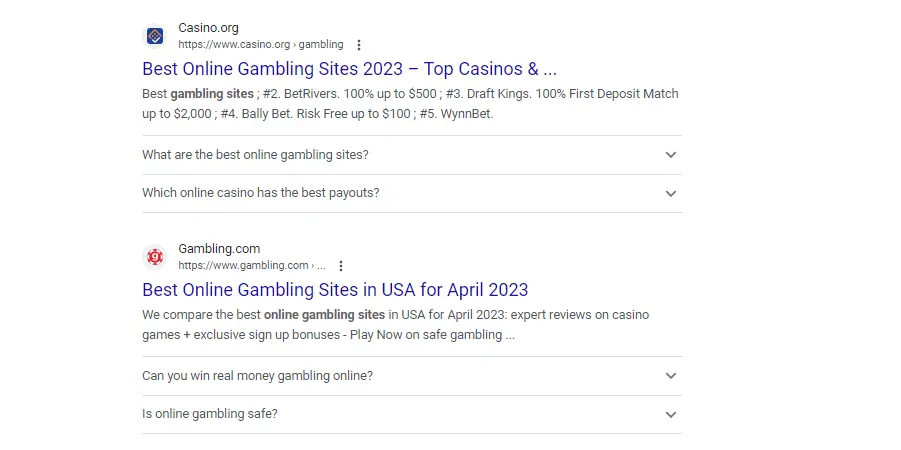The image size is (901, 450).
Task: Click the https://www.casino.org › gambling URL
Action: (261, 45)
